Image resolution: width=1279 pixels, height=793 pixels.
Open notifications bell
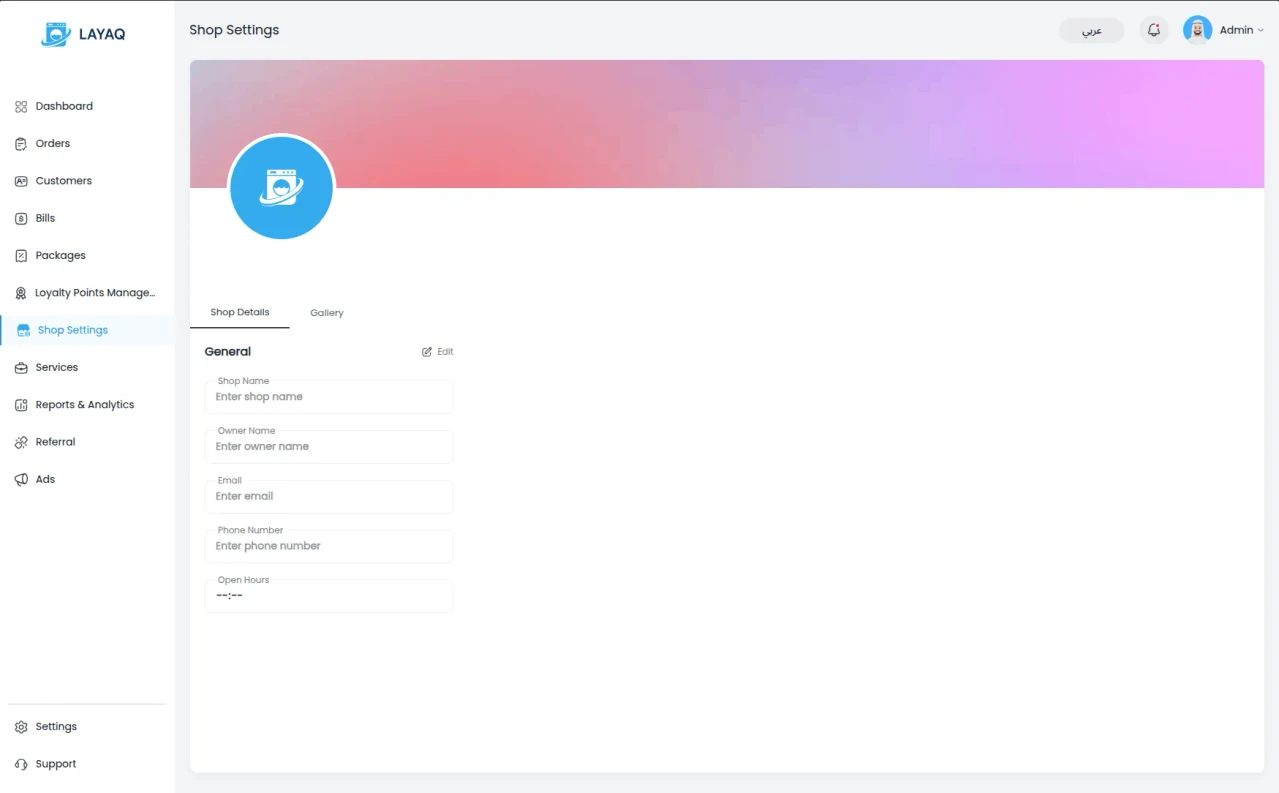tap(1154, 30)
